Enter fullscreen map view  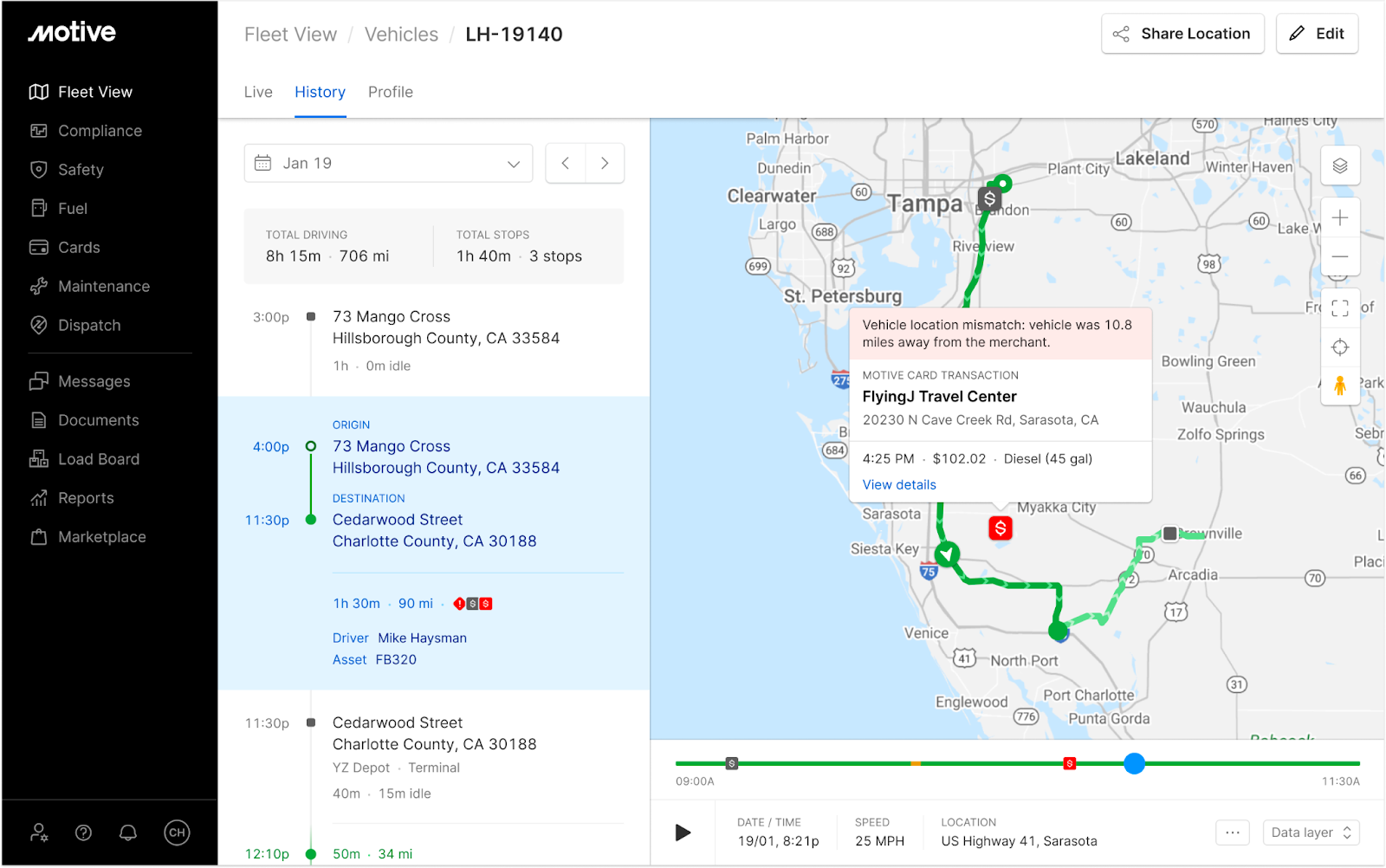pyautogui.click(x=1340, y=308)
